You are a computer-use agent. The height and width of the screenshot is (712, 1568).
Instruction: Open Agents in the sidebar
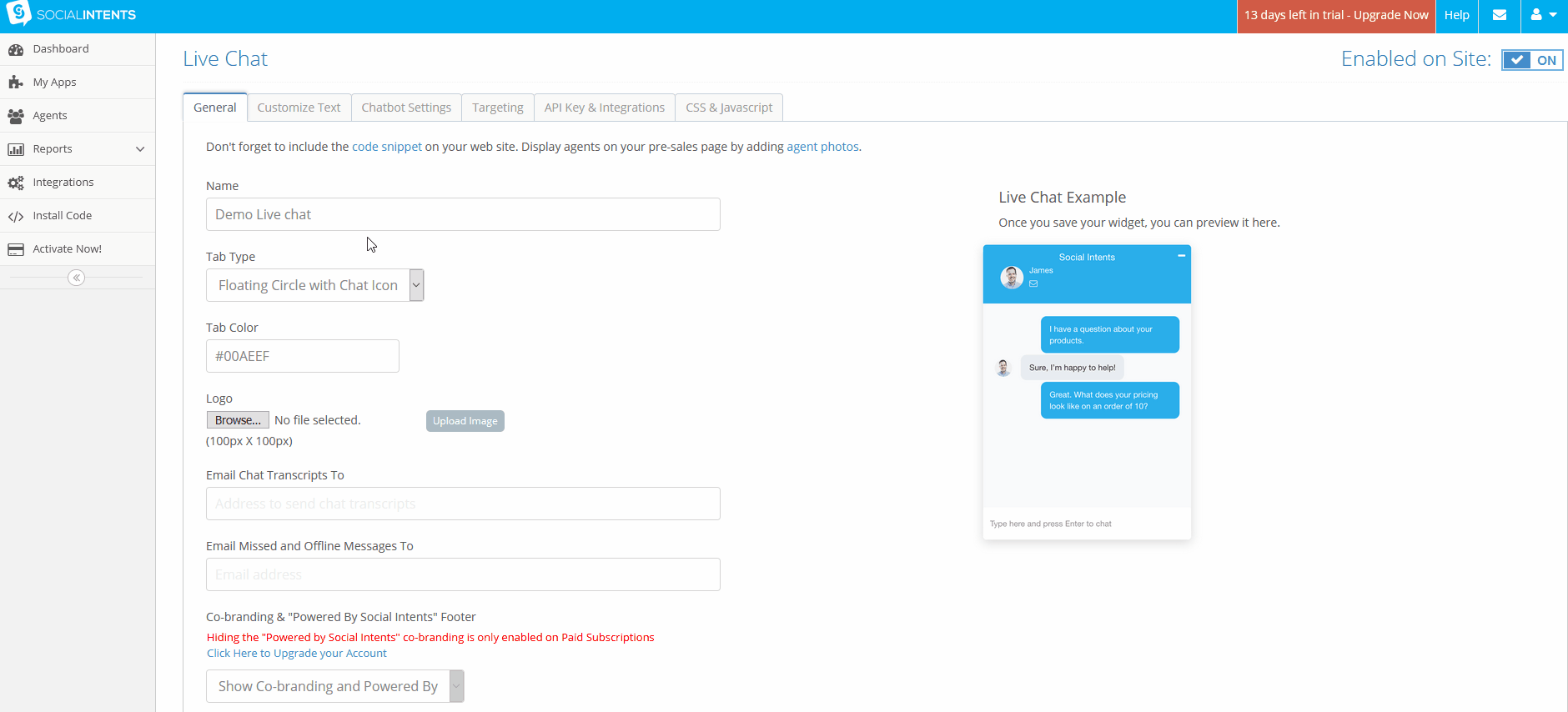78,116
